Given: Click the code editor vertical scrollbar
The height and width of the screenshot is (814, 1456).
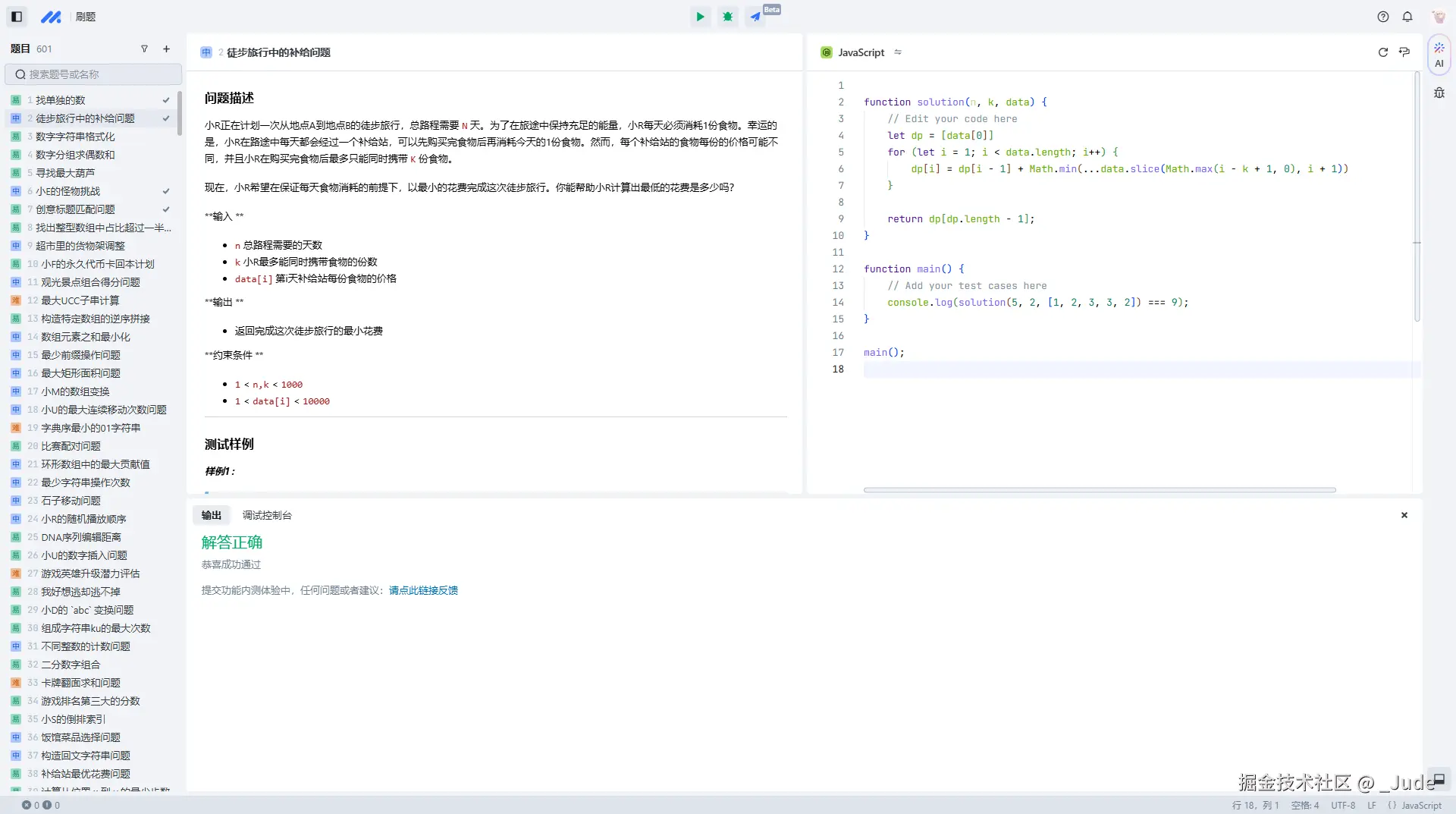Looking at the screenshot, I should (1417, 197).
